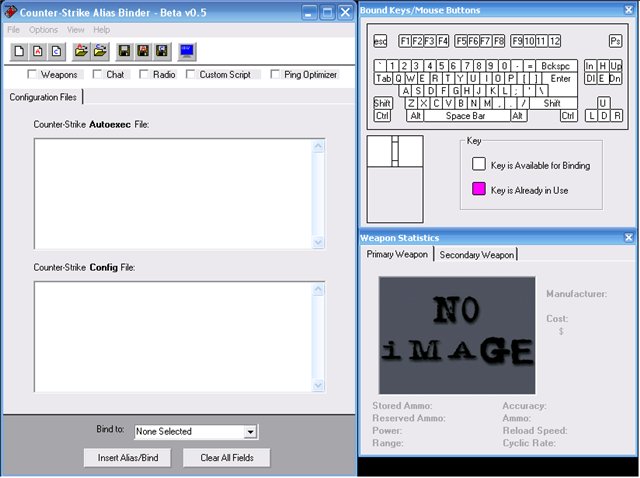This screenshot has height=478, width=640.
Task: Close the Bound Keys/Mouse Buttons panel
Action: click(629, 10)
